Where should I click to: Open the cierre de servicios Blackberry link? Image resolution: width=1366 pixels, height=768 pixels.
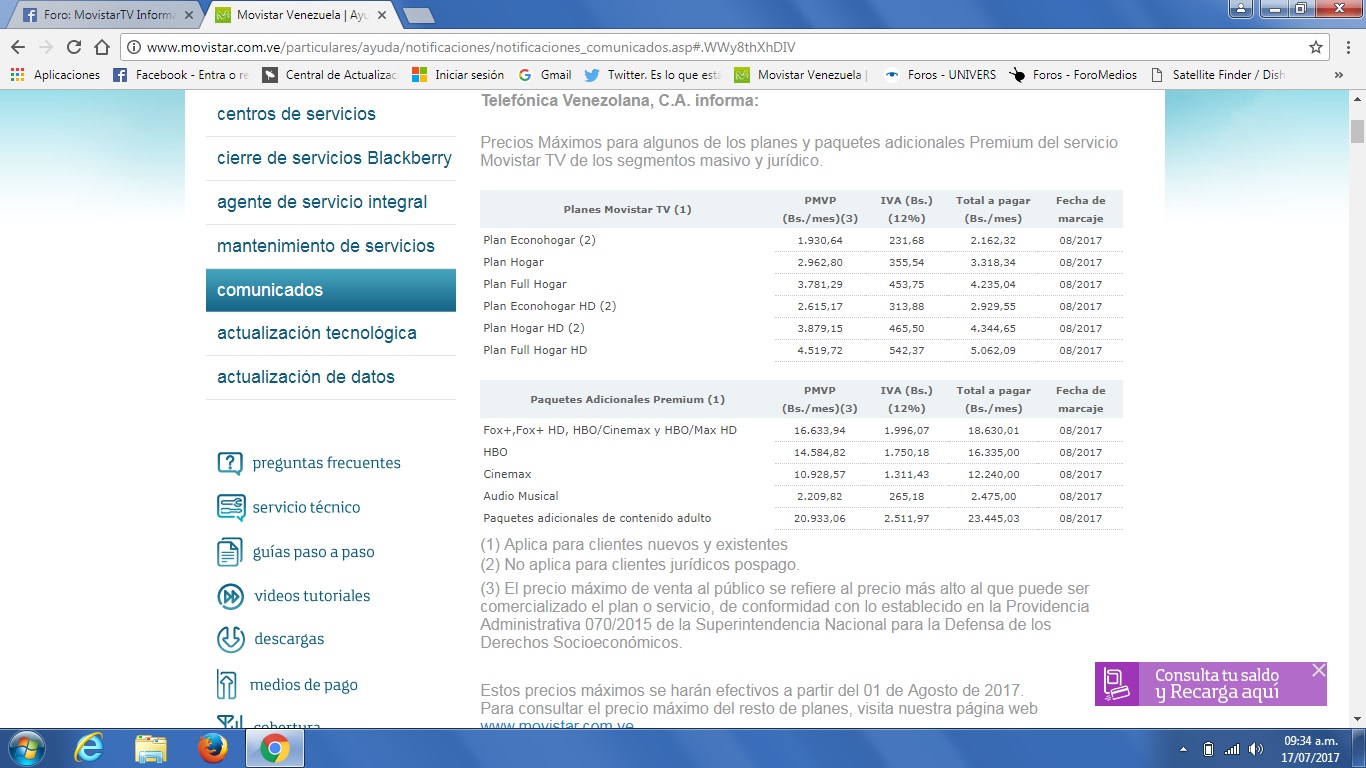(x=334, y=158)
